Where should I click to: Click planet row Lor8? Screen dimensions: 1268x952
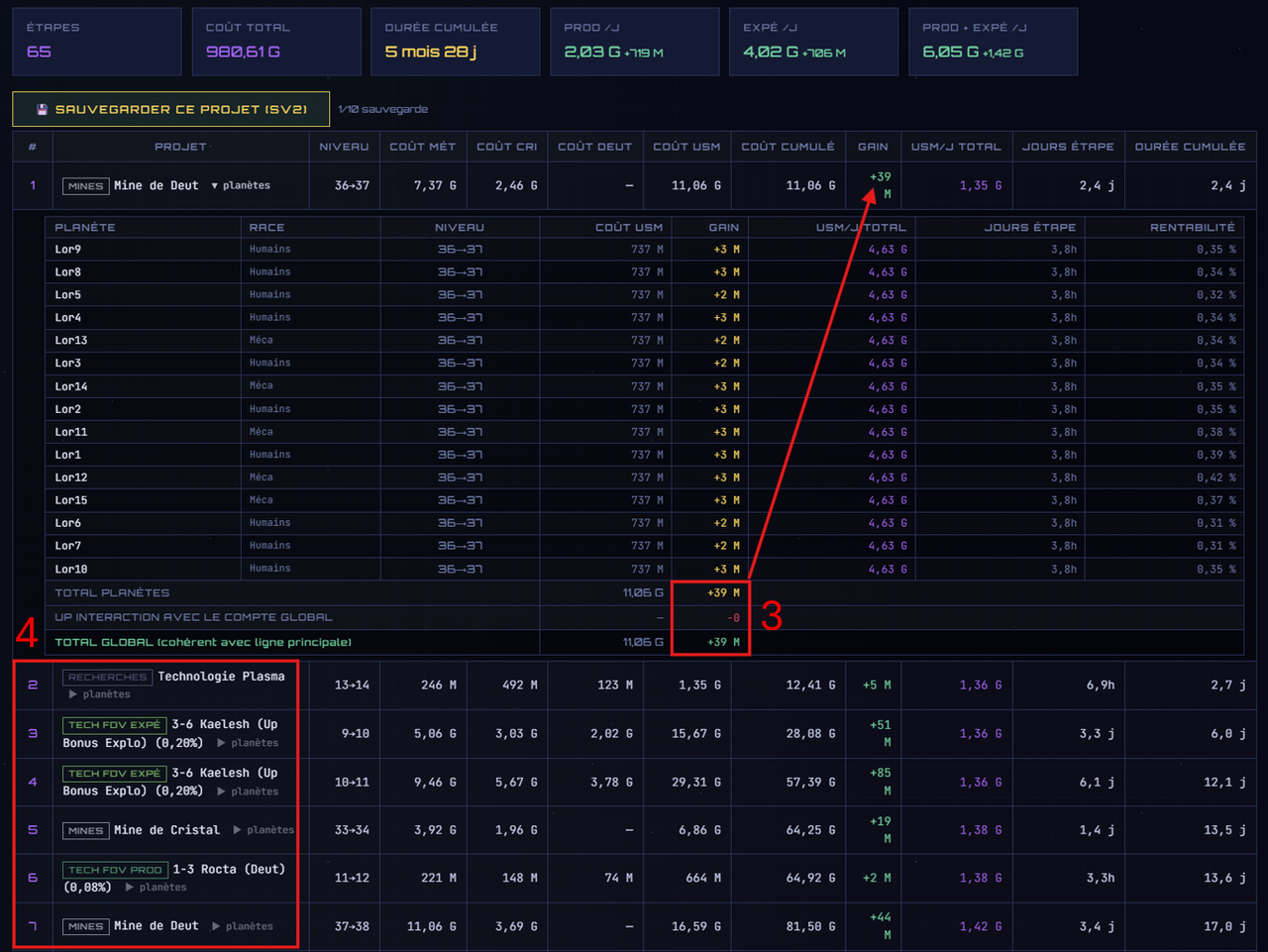644,272
